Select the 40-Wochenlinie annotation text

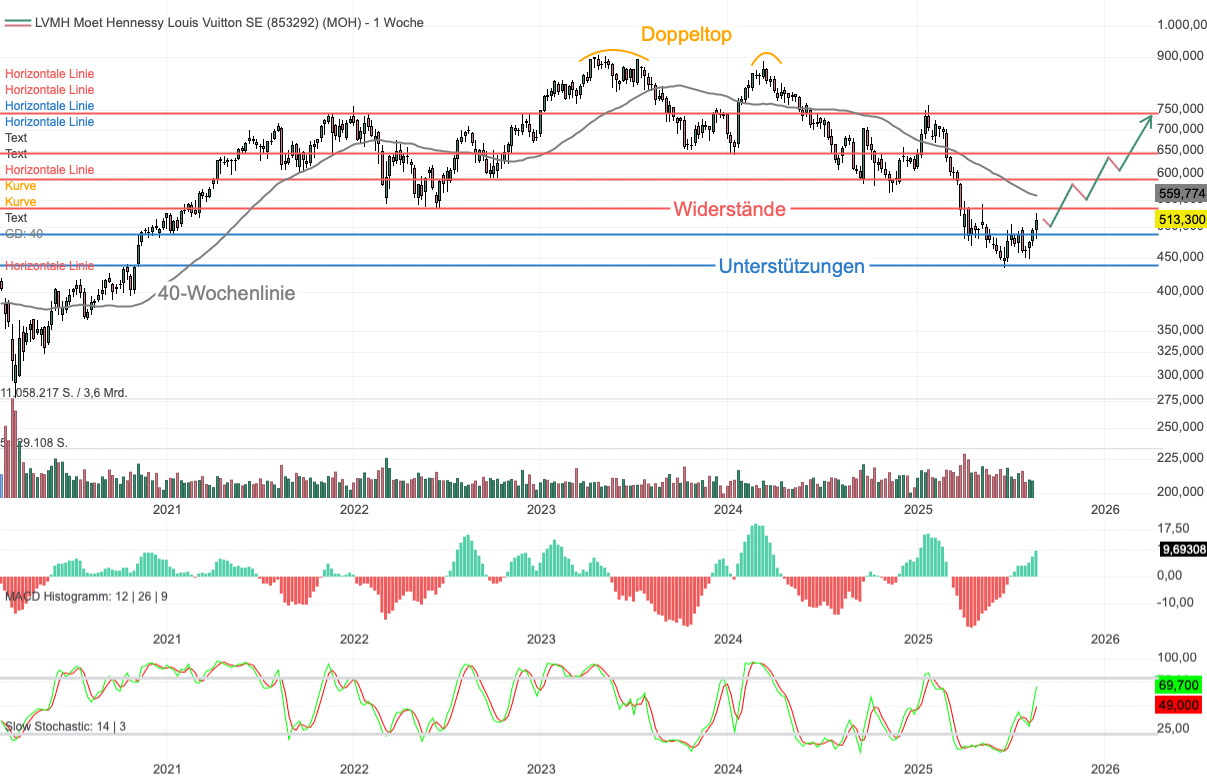[x=227, y=293]
